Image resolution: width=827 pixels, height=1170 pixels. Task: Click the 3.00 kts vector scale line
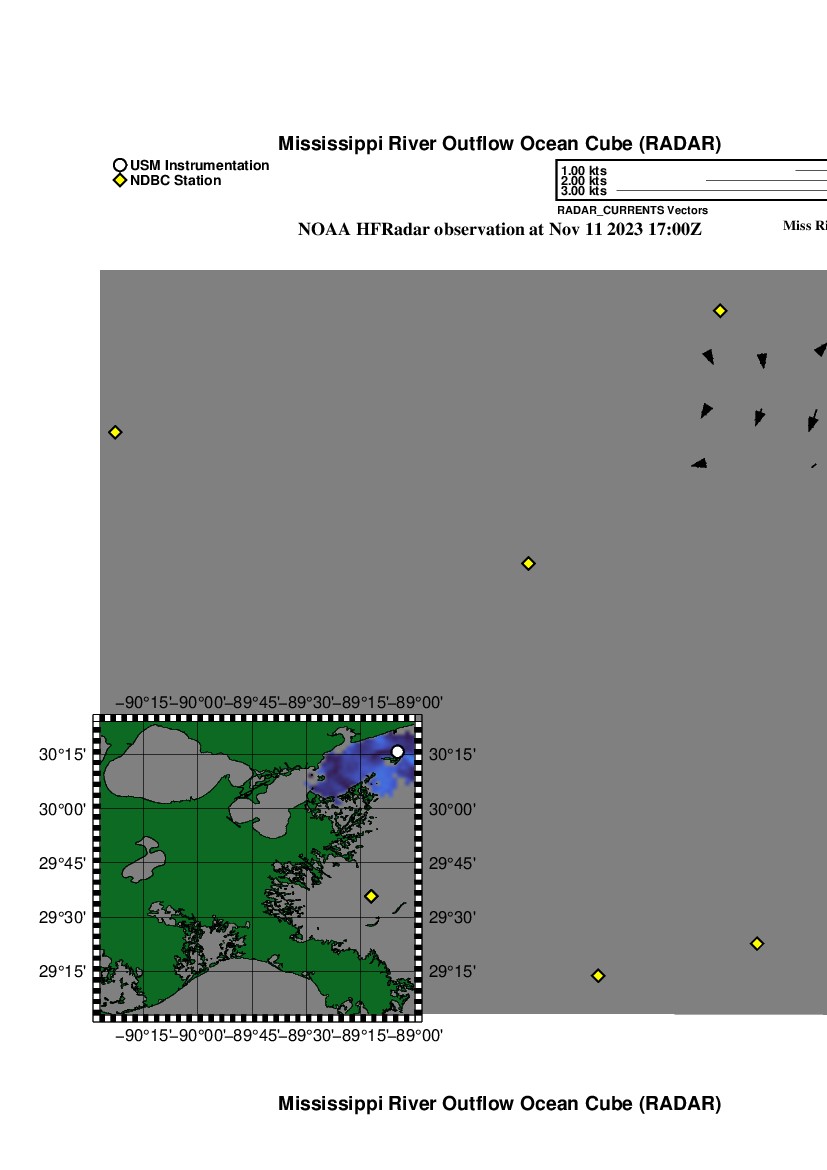[x=720, y=190]
